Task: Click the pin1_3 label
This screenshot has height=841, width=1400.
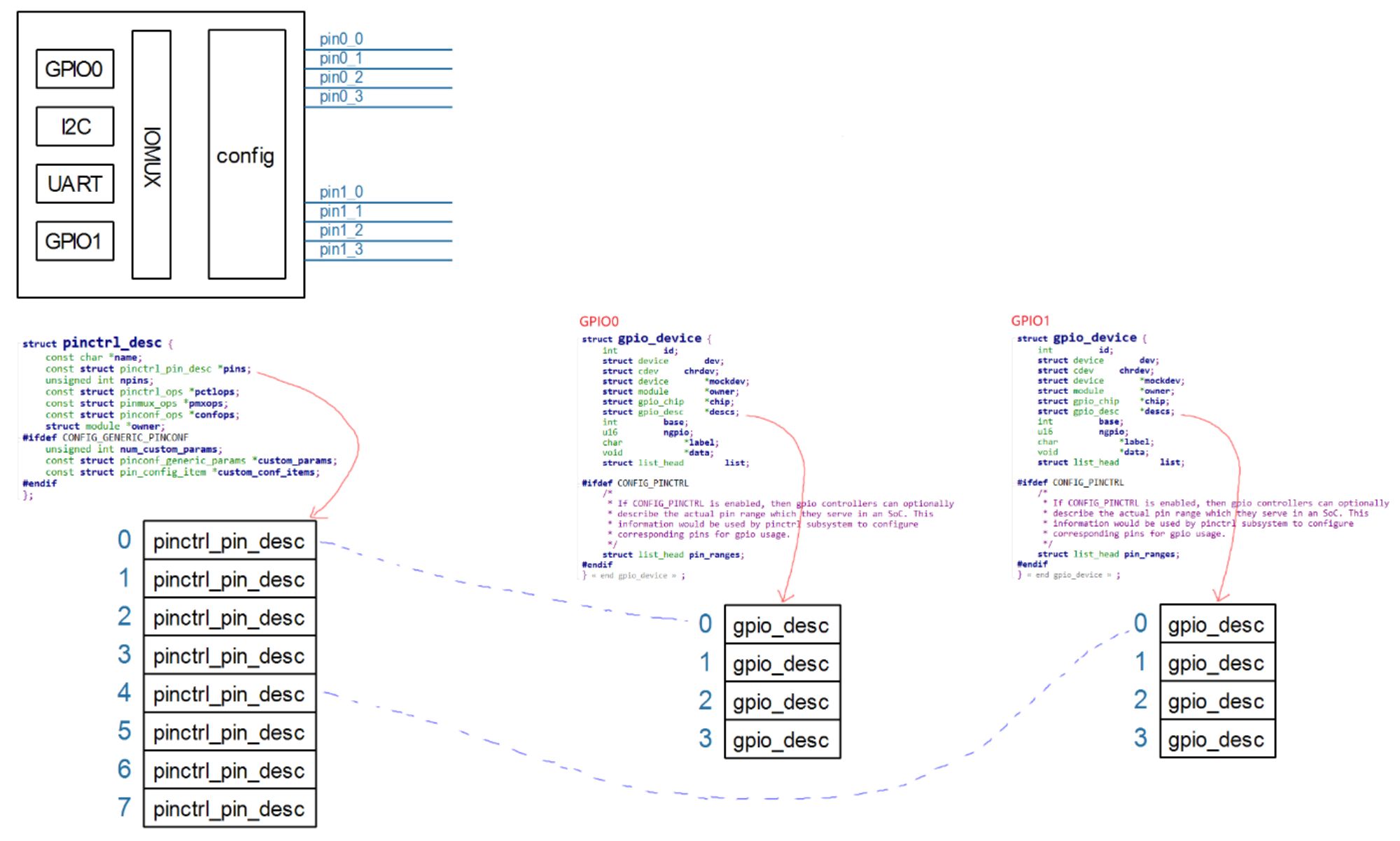Action: [x=341, y=249]
